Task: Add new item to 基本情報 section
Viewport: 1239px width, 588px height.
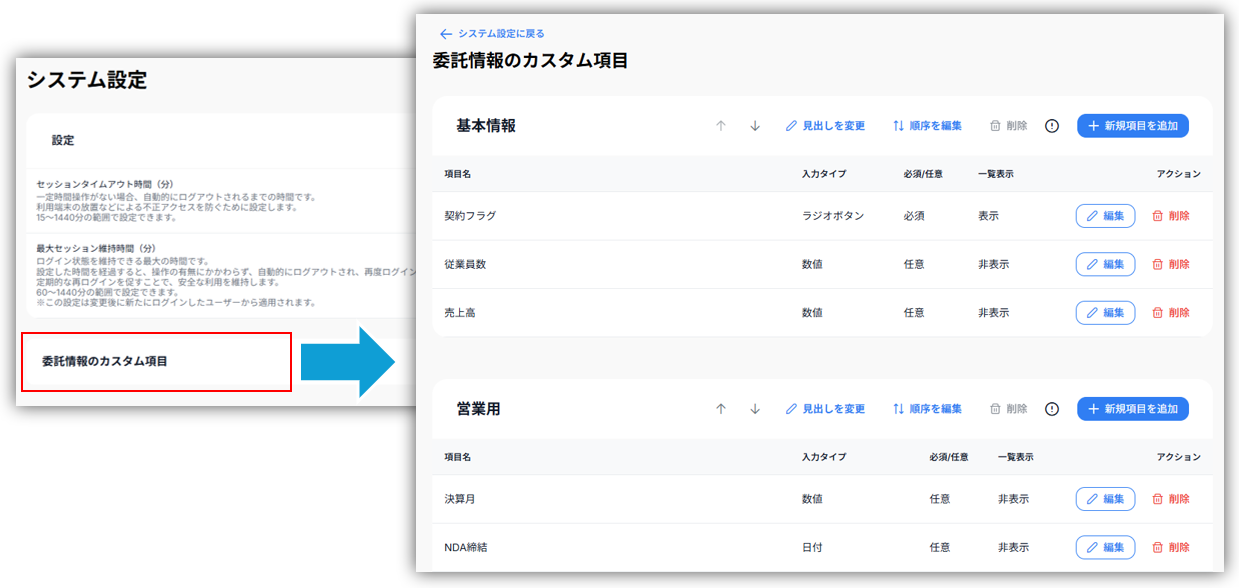Action: tap(1132, 126)
